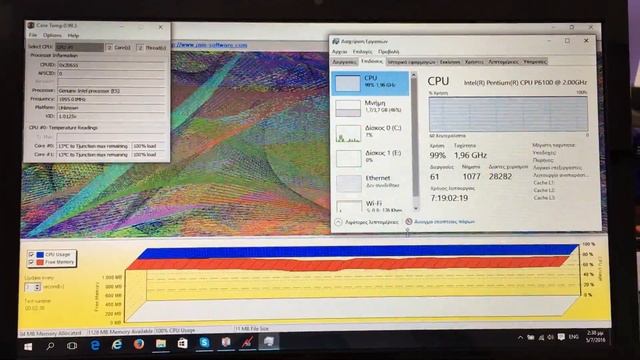Open the Windows Store taskbar icon
This screenshot has height=360, width=640.
(x=182, y=344)
